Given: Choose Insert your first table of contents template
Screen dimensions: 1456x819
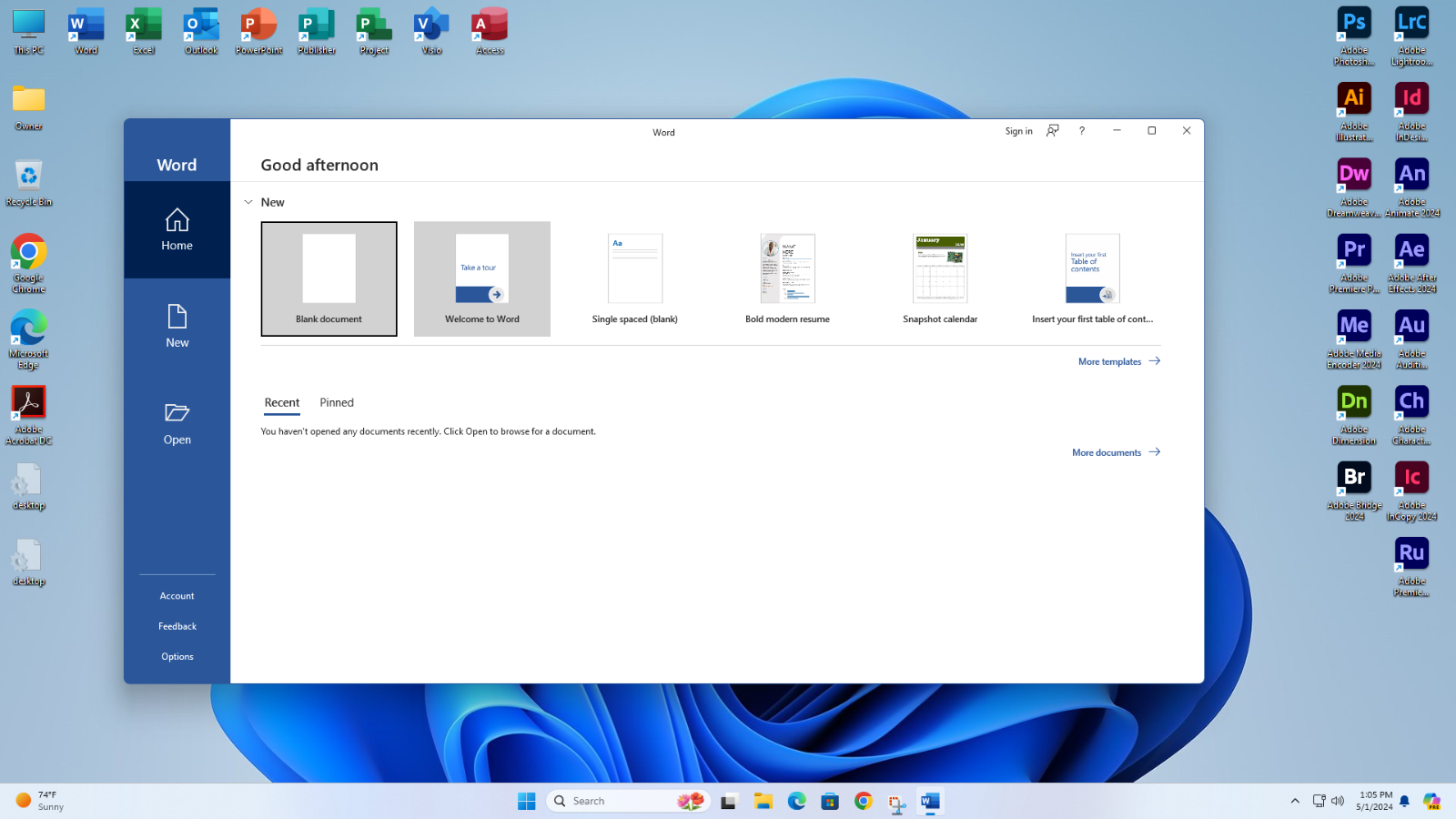Looking at the screenshot, I should (1093, 278).
